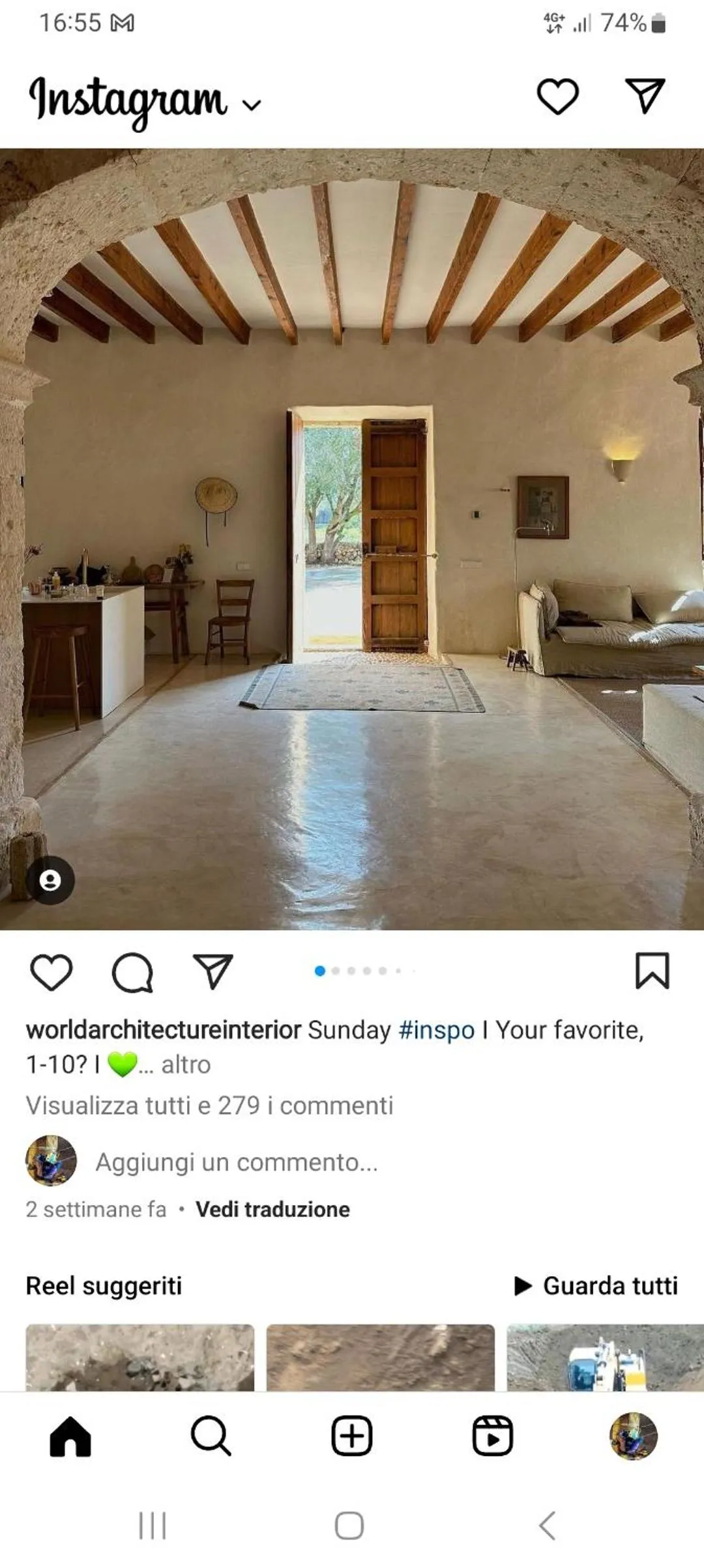704x1568 pixels.
Task: Show tagged accounts on photo
Action: pyautogui.click(x=50, y=881)
